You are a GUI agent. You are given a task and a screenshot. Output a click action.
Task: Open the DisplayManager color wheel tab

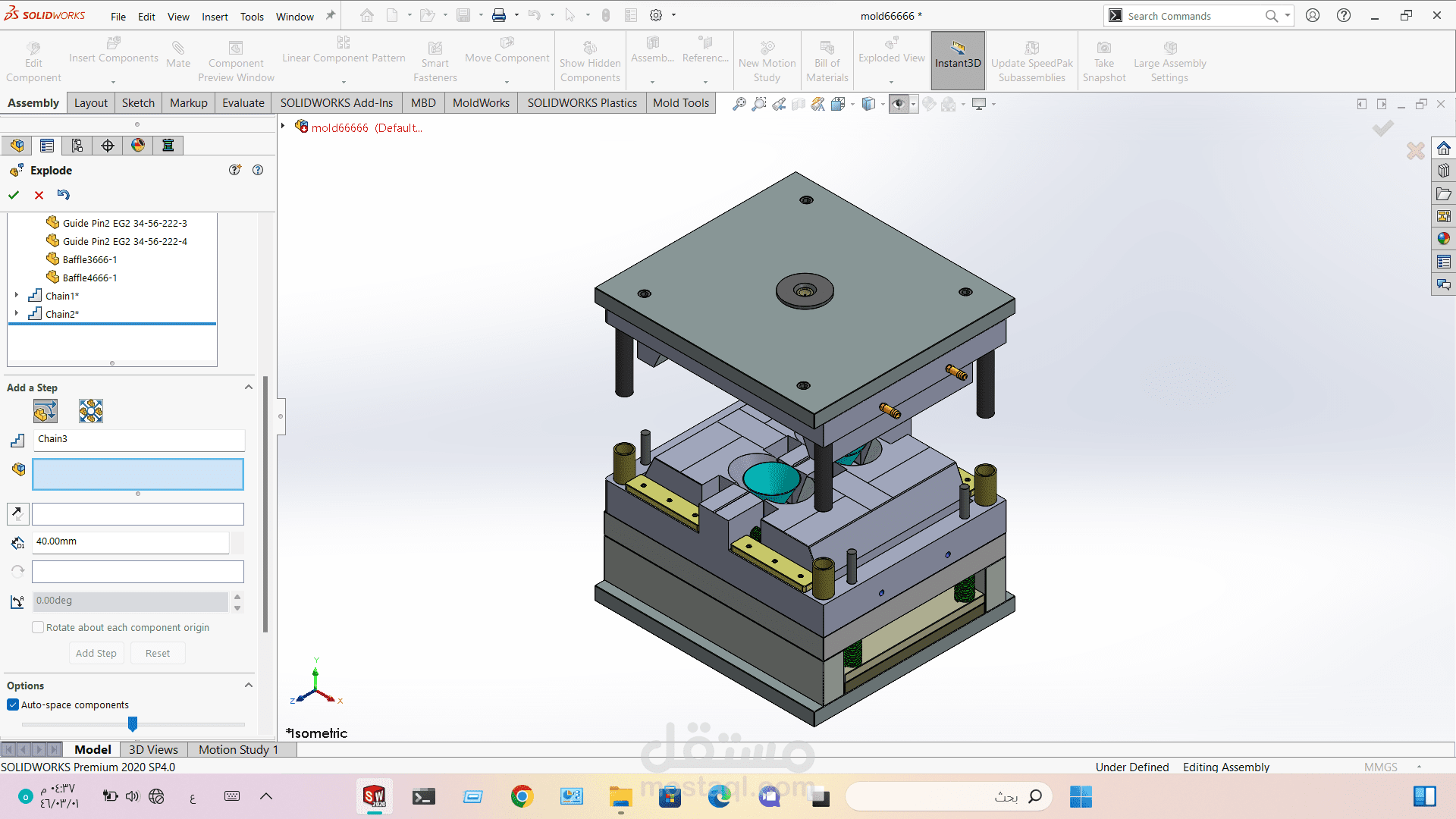tap(138, 146)
